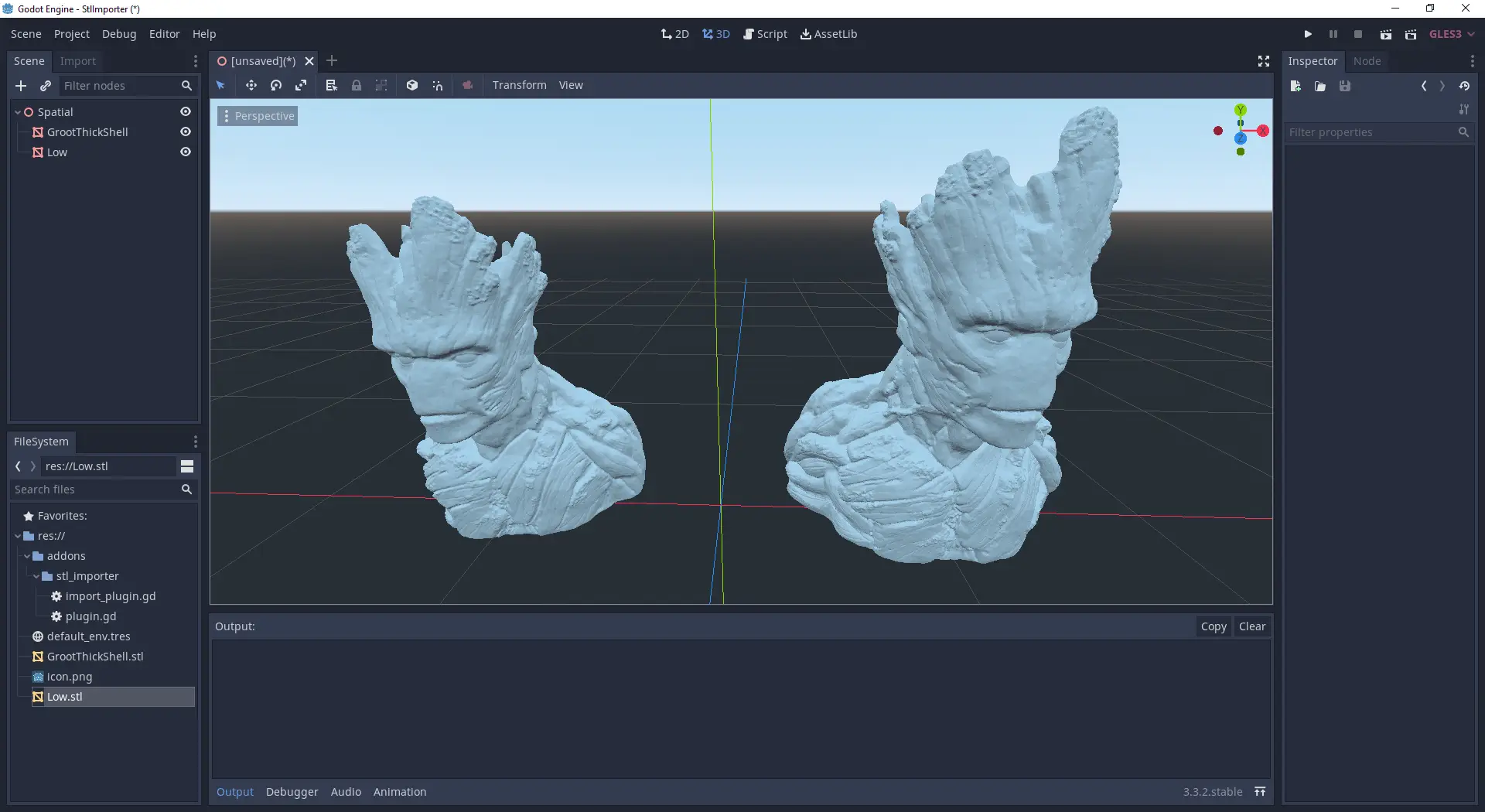Add a new scene tab
Screen dimensions: 1485x812
coord(332,61)
